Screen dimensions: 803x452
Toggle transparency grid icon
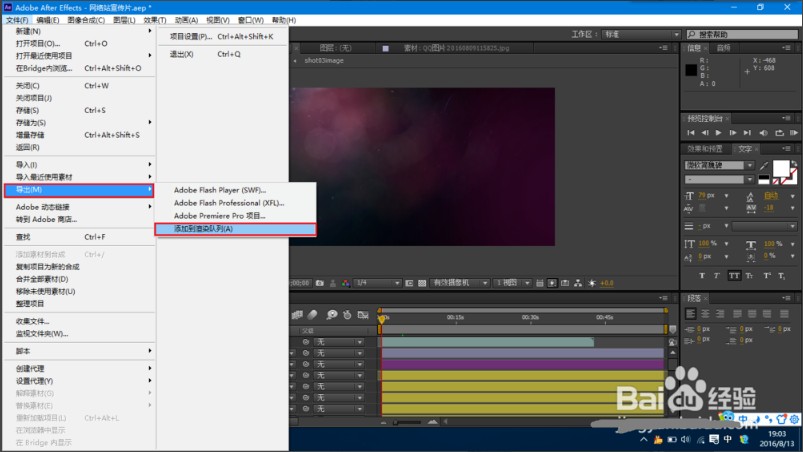click(422, 283)
